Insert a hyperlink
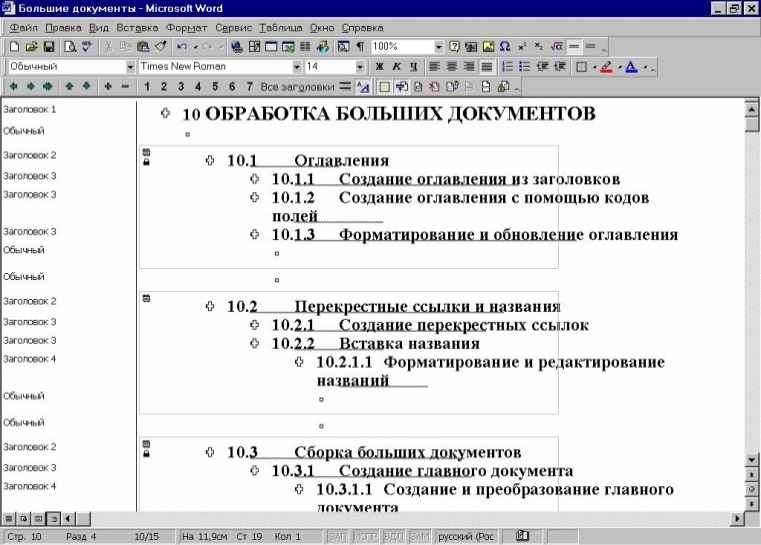This screenshot has height=545, width=761. click(x=236, y=47)
